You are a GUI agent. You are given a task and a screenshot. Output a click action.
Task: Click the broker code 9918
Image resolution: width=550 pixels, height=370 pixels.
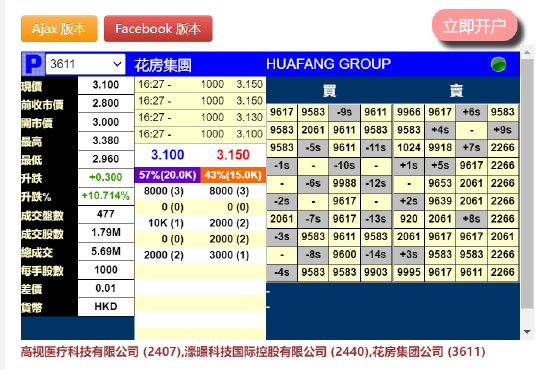click(x=440, y=148)
